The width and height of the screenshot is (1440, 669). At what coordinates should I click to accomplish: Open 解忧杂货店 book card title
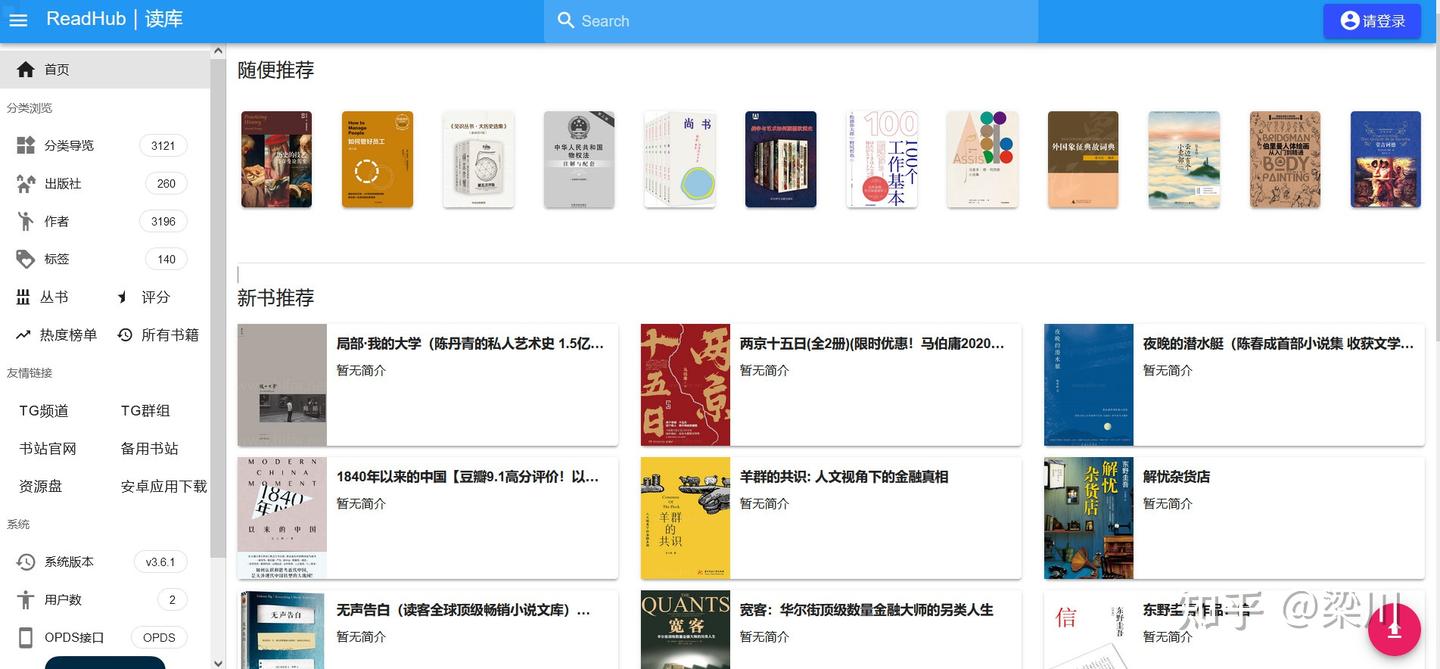(x=1176, y=477)
